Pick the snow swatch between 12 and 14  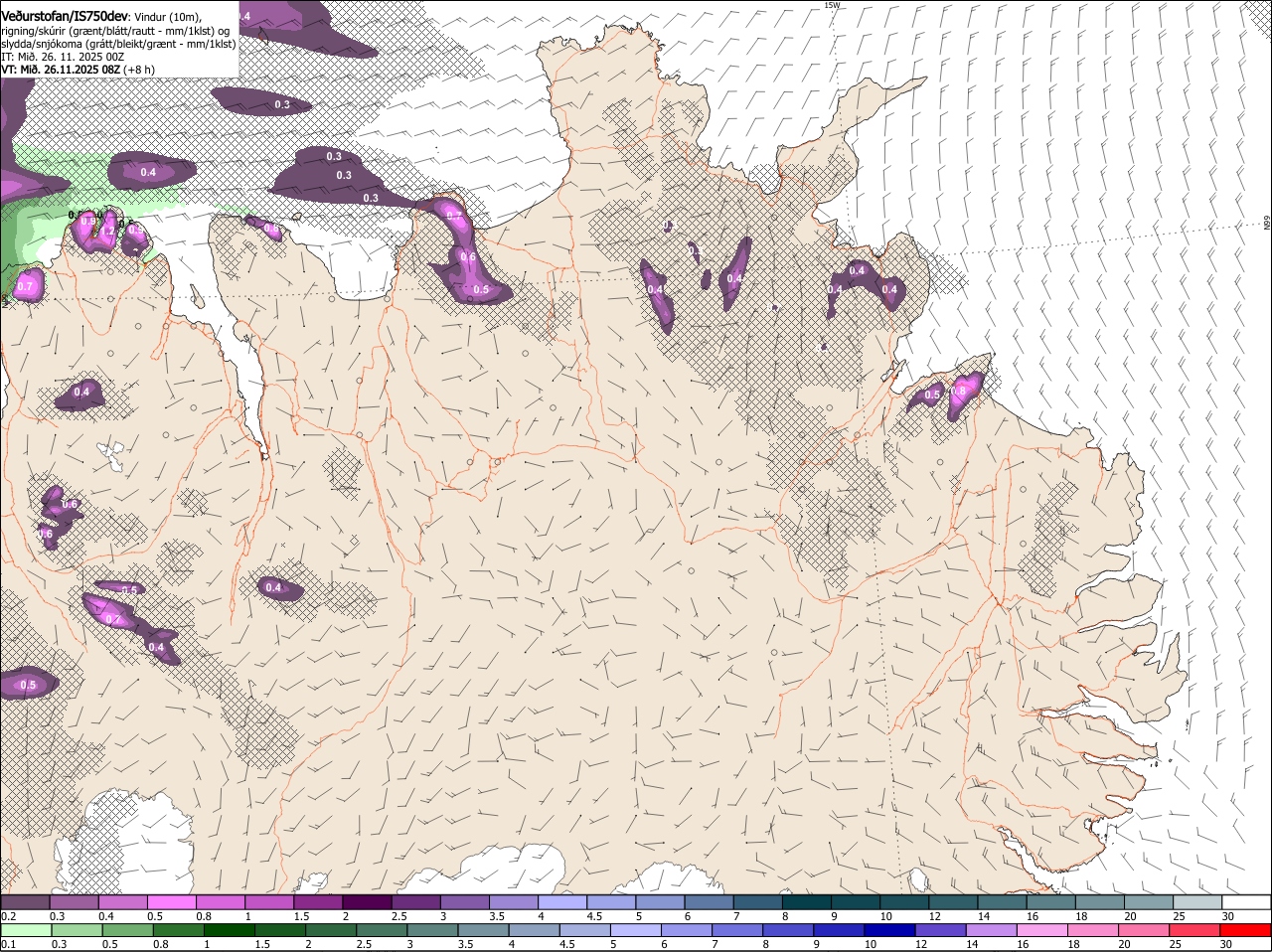(x=954, y=901)
